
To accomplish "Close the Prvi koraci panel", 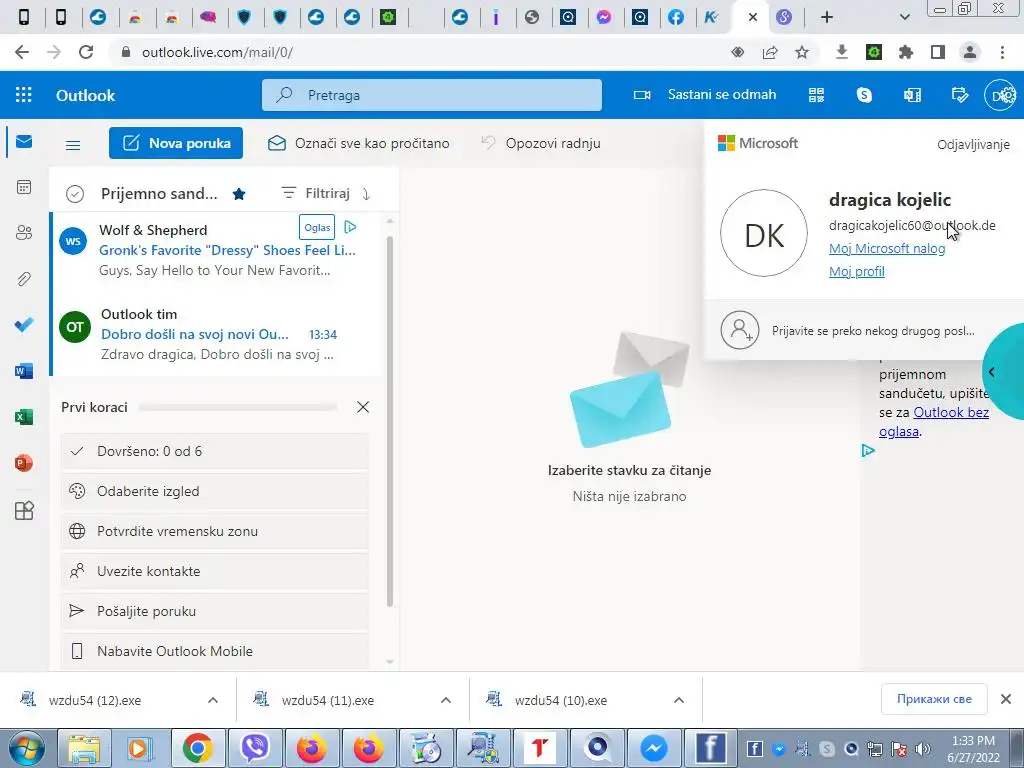I will coord(363,407).
